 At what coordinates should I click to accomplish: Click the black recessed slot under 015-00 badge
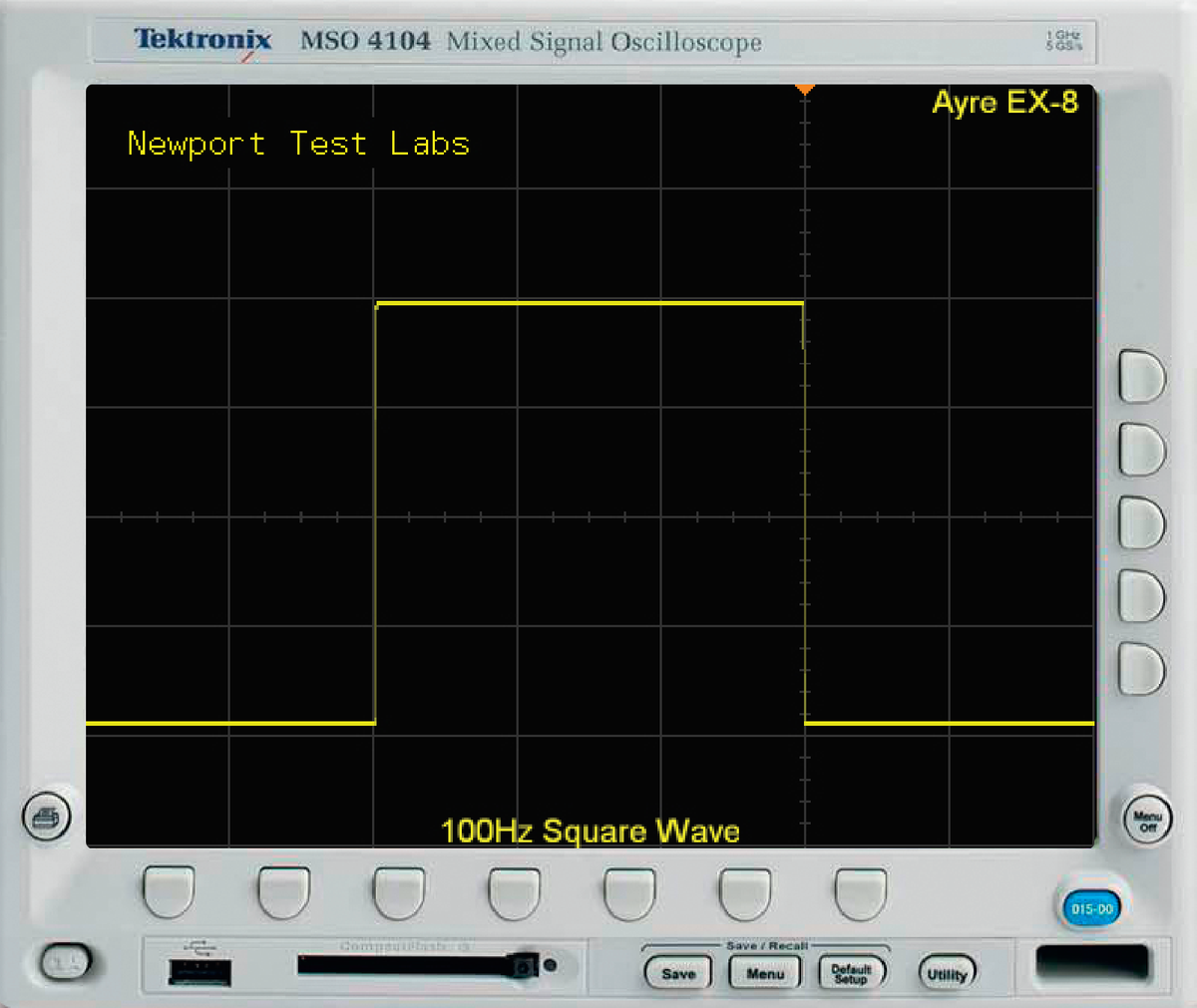pos(1092,962)
